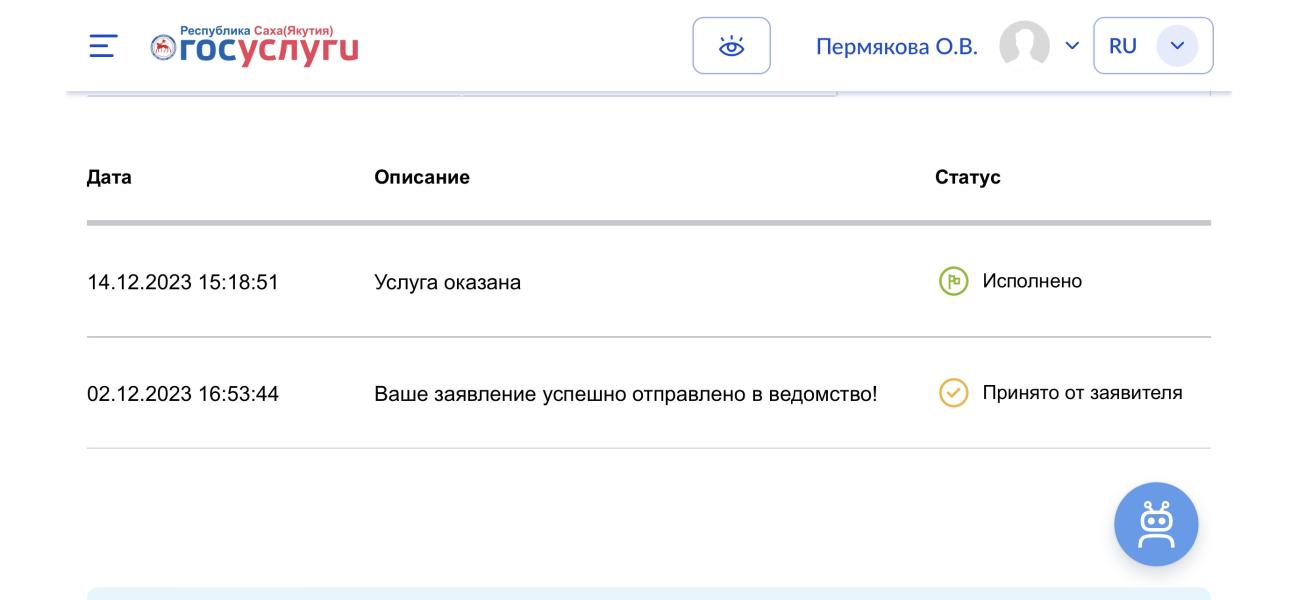Open the RU language dropdown
Image resolution: width=1297 pixels, height=600 pixels.
click(1153, 46)
